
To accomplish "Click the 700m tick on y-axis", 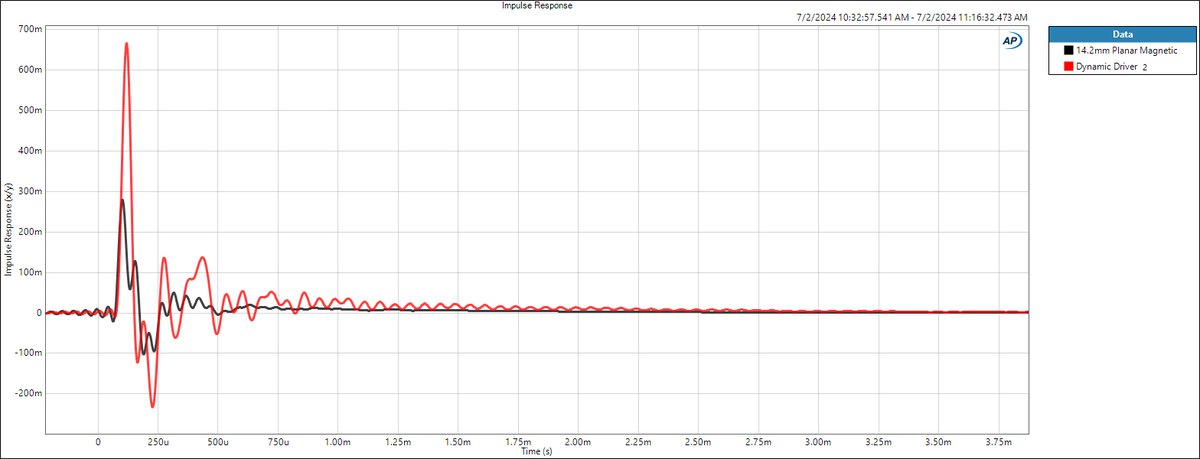I will [29, 29].
